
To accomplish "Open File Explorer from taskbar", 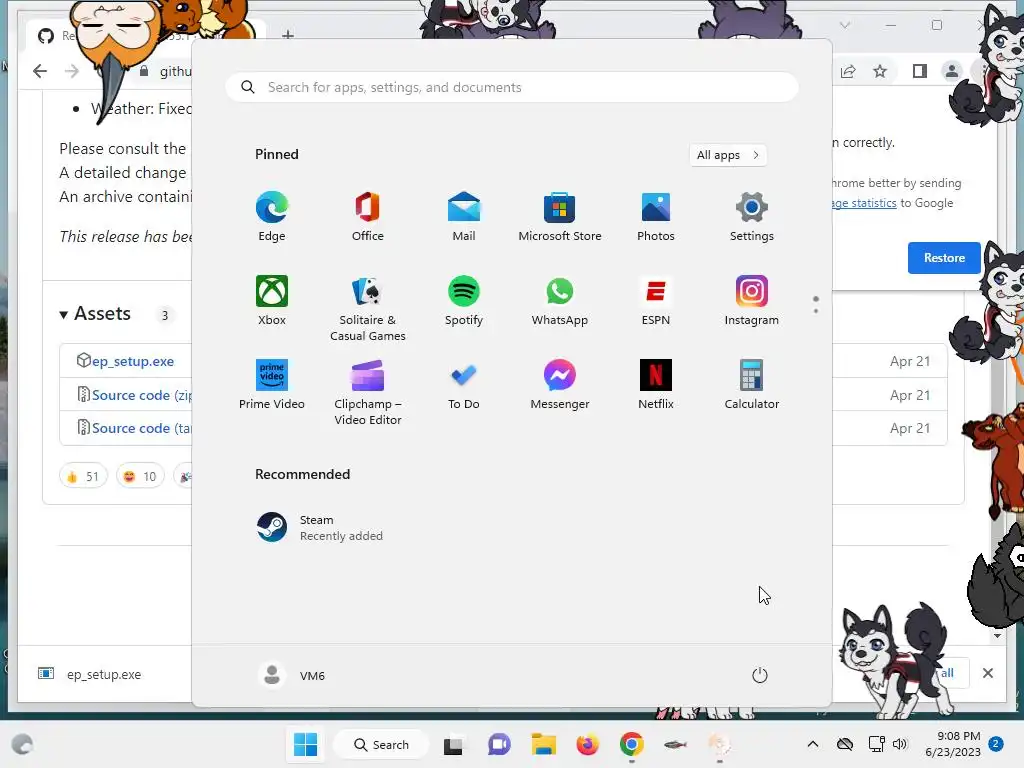I will 543,744.
